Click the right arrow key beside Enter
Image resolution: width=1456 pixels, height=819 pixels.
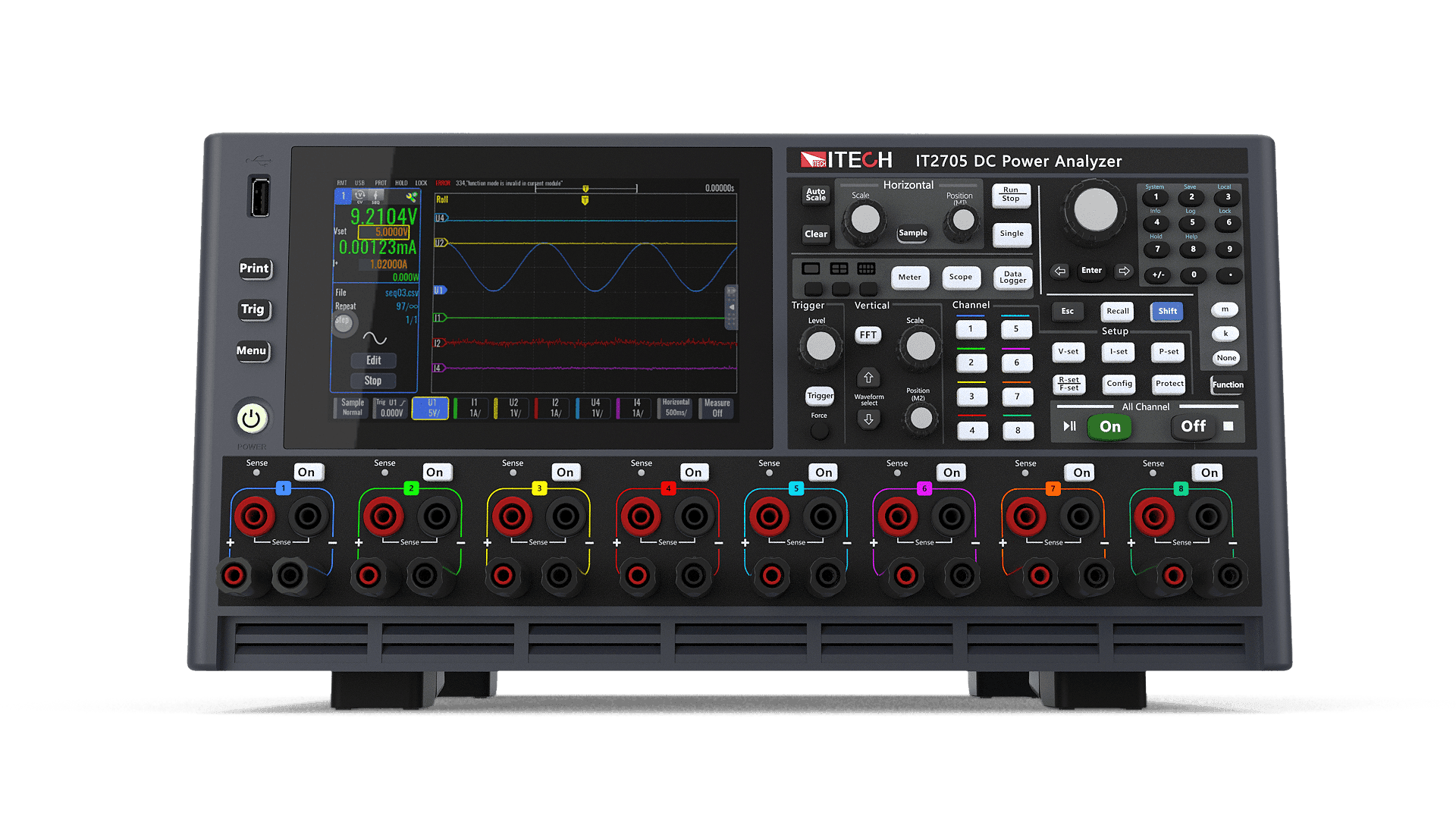pyautogui.click(x=1124, y=271)
